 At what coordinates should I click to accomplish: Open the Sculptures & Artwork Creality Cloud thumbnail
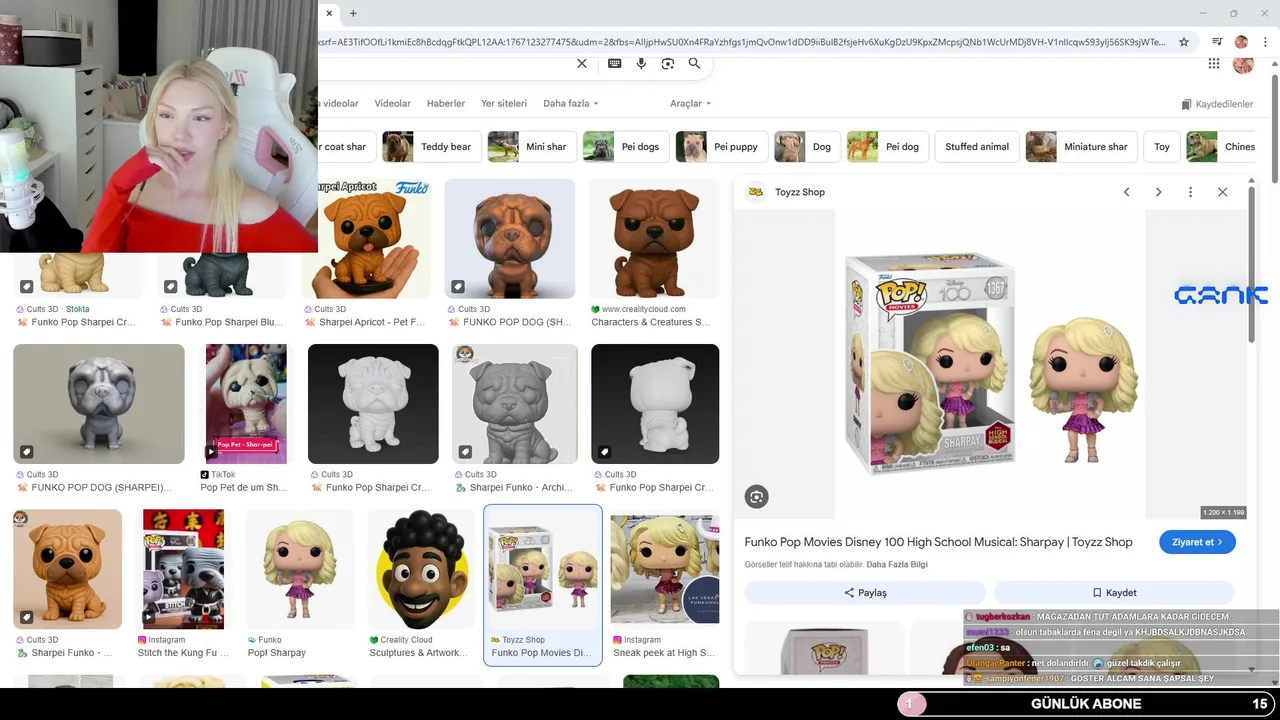click(x=422, y=569)
